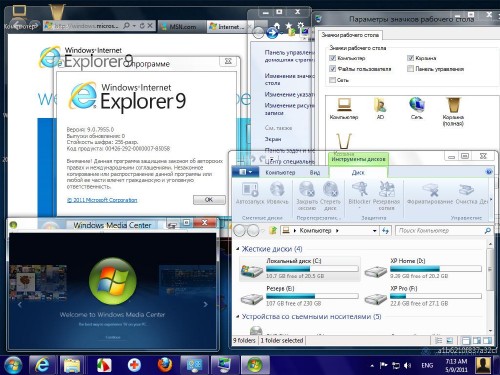This screenshot has height=375, width=500.
Task: Open Internet Explorer from the taskbar
Action: coord(42,365)
